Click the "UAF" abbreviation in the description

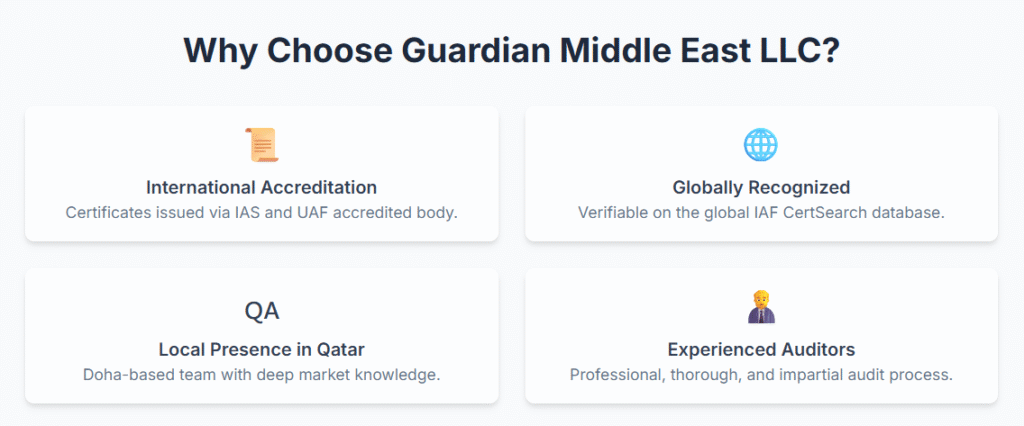tap(328, 213)
